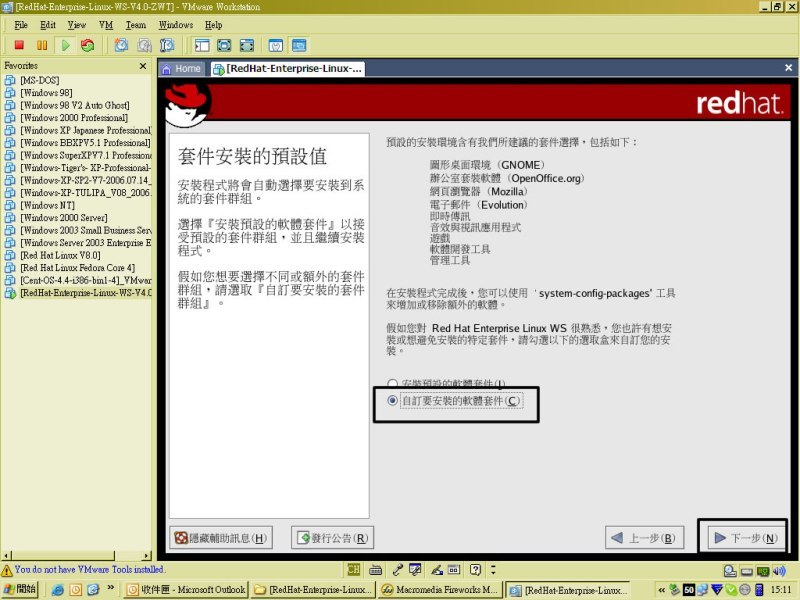Switch to the RedHat-Enterprise-Linux tab

288,69
